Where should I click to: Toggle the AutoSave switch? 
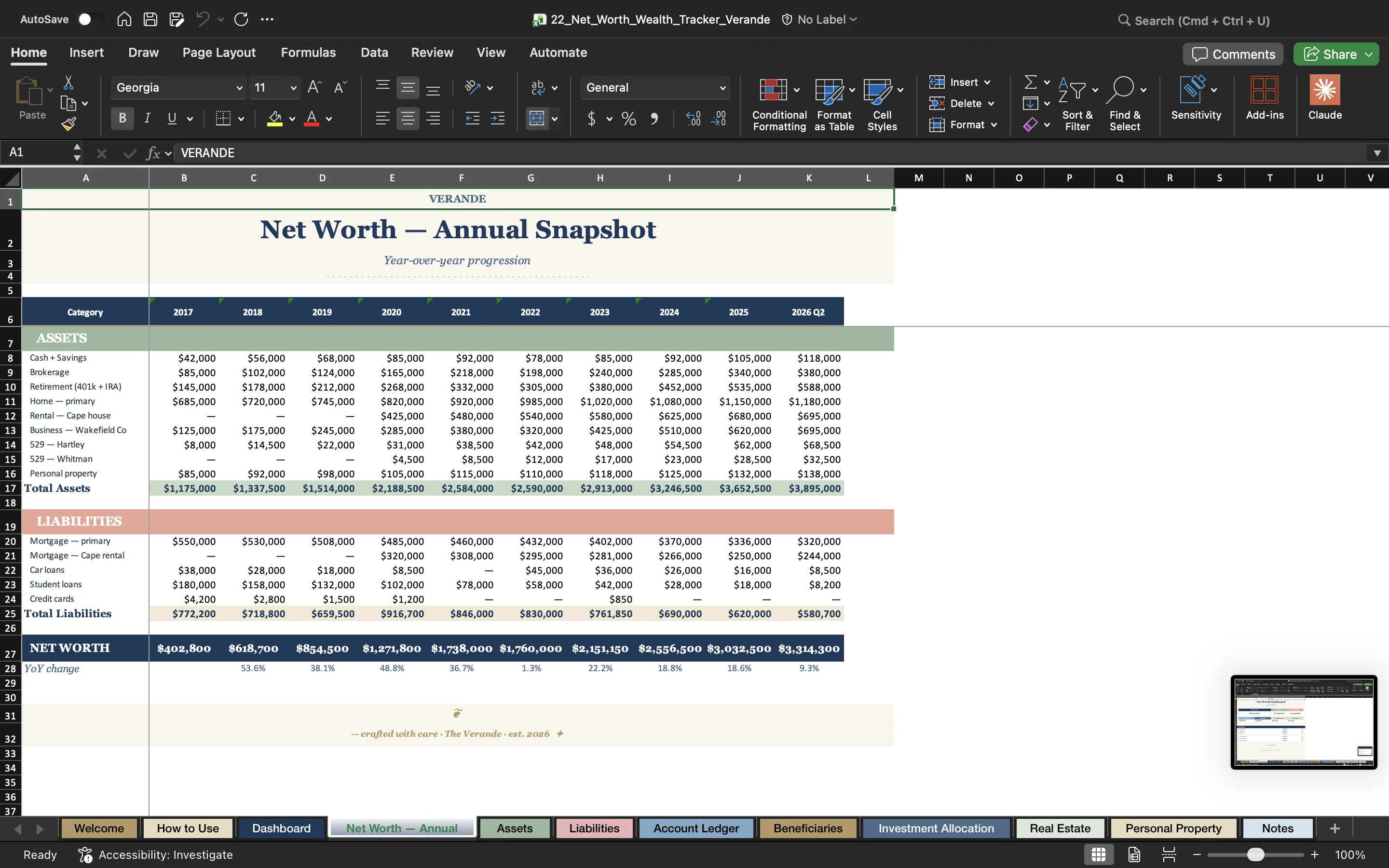pyautogui.click(x=91, y=19)
